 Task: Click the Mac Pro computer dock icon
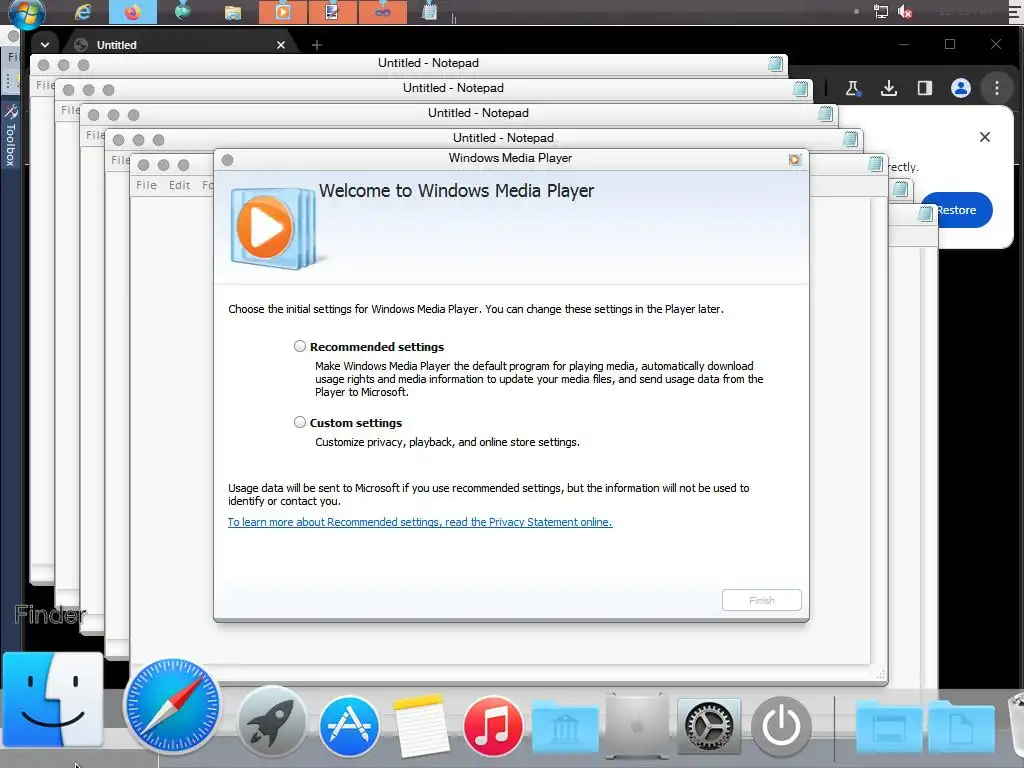coord(637,726)
